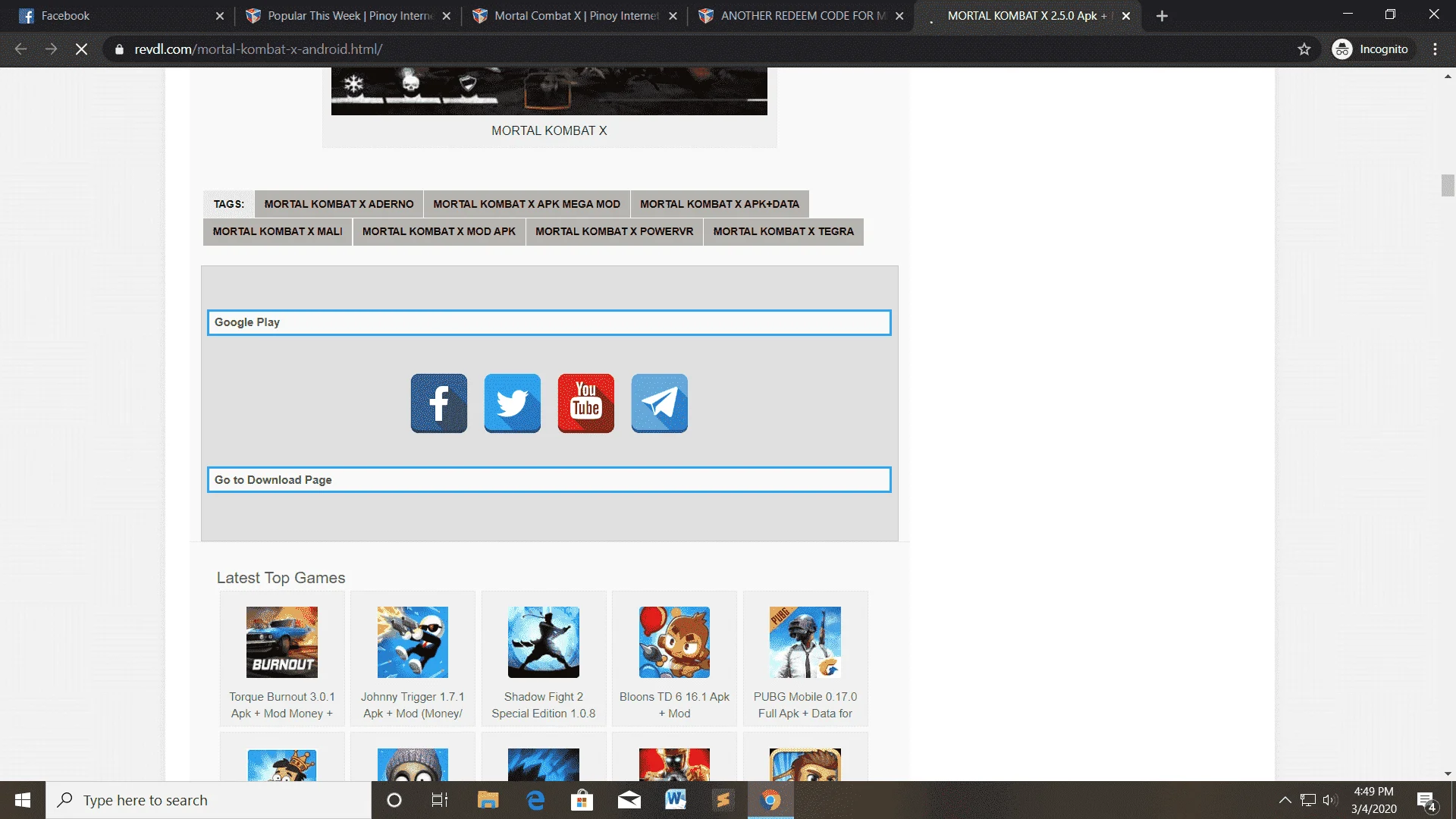Viewport: 1456px width, 819px height.
Task: Open the Action Center notifications
Action: [x=1426, y=800]
